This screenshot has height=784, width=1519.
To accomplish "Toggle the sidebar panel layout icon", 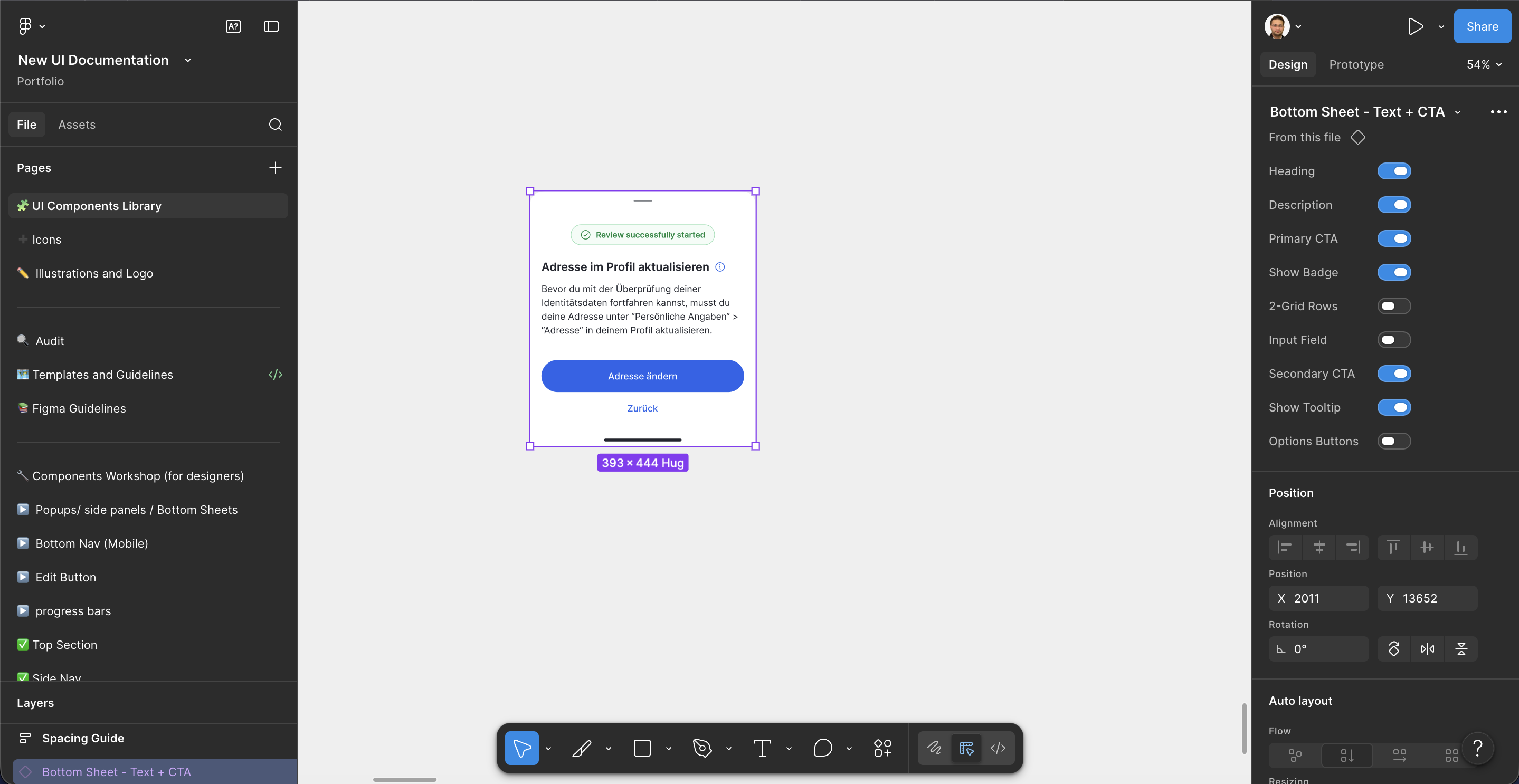I will tap(271, 26).
